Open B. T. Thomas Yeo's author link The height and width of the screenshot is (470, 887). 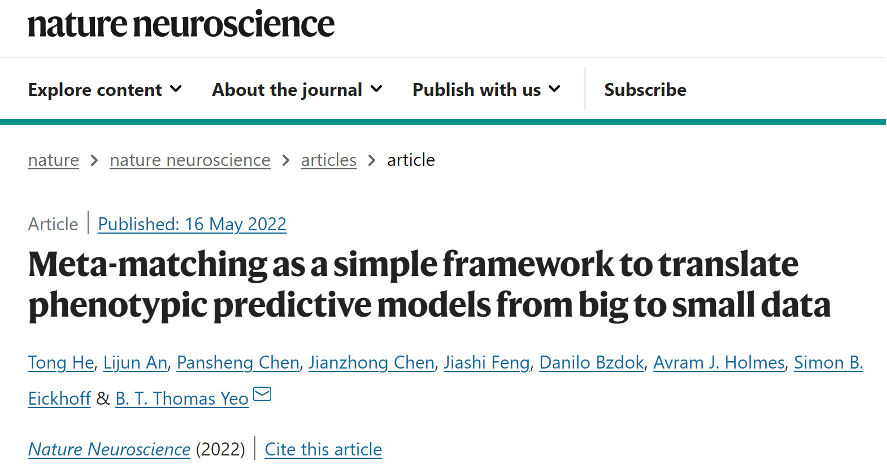pos(181,398)
